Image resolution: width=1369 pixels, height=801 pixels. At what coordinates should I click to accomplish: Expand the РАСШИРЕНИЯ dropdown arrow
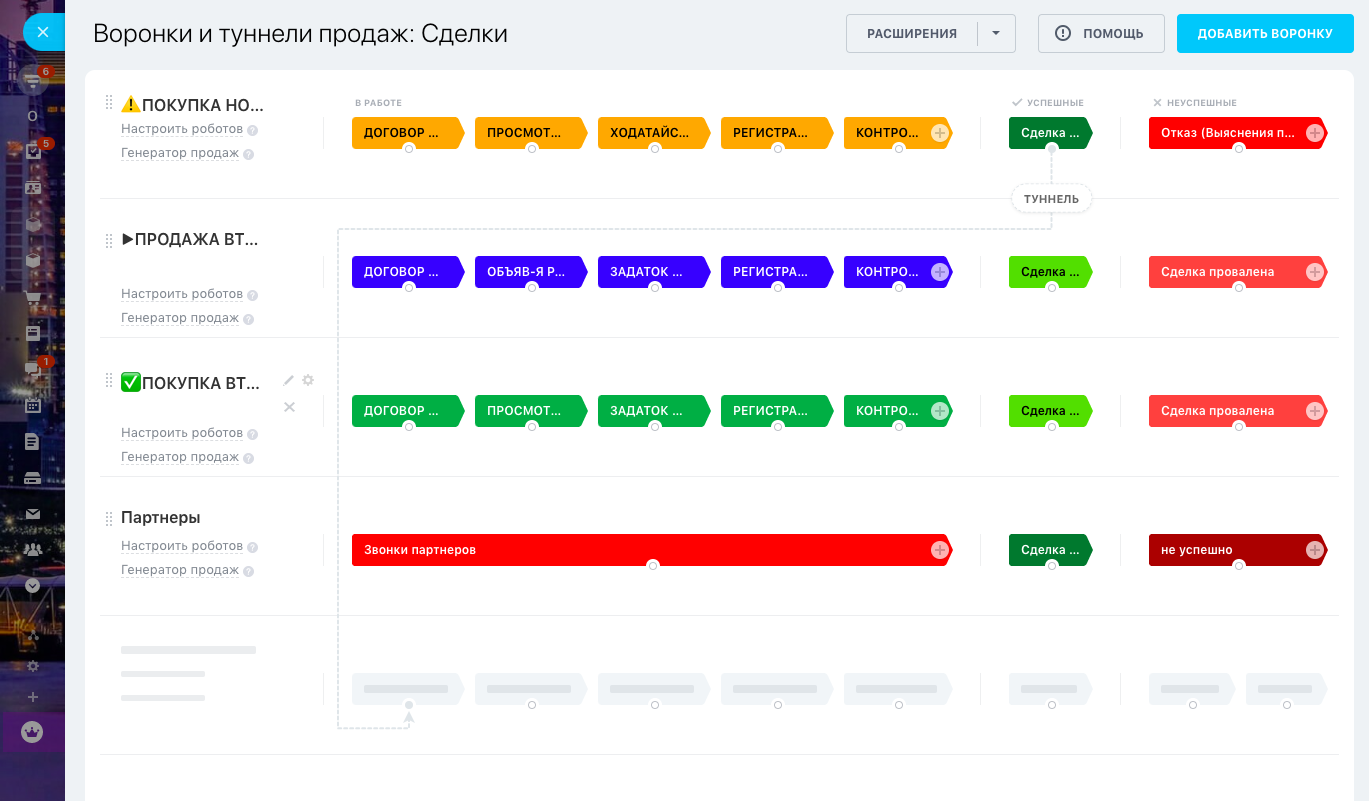pos(995,33)
